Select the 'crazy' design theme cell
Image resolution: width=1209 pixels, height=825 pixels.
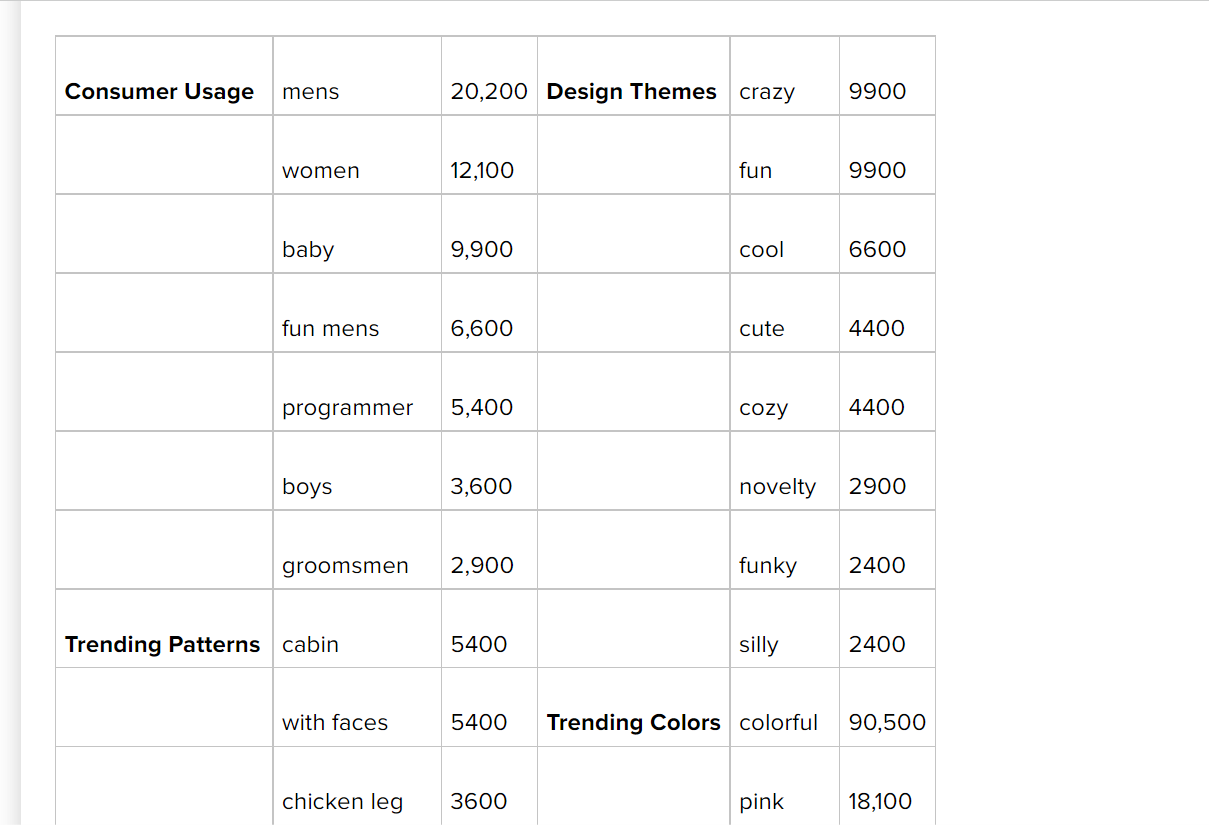click(784, 76)
